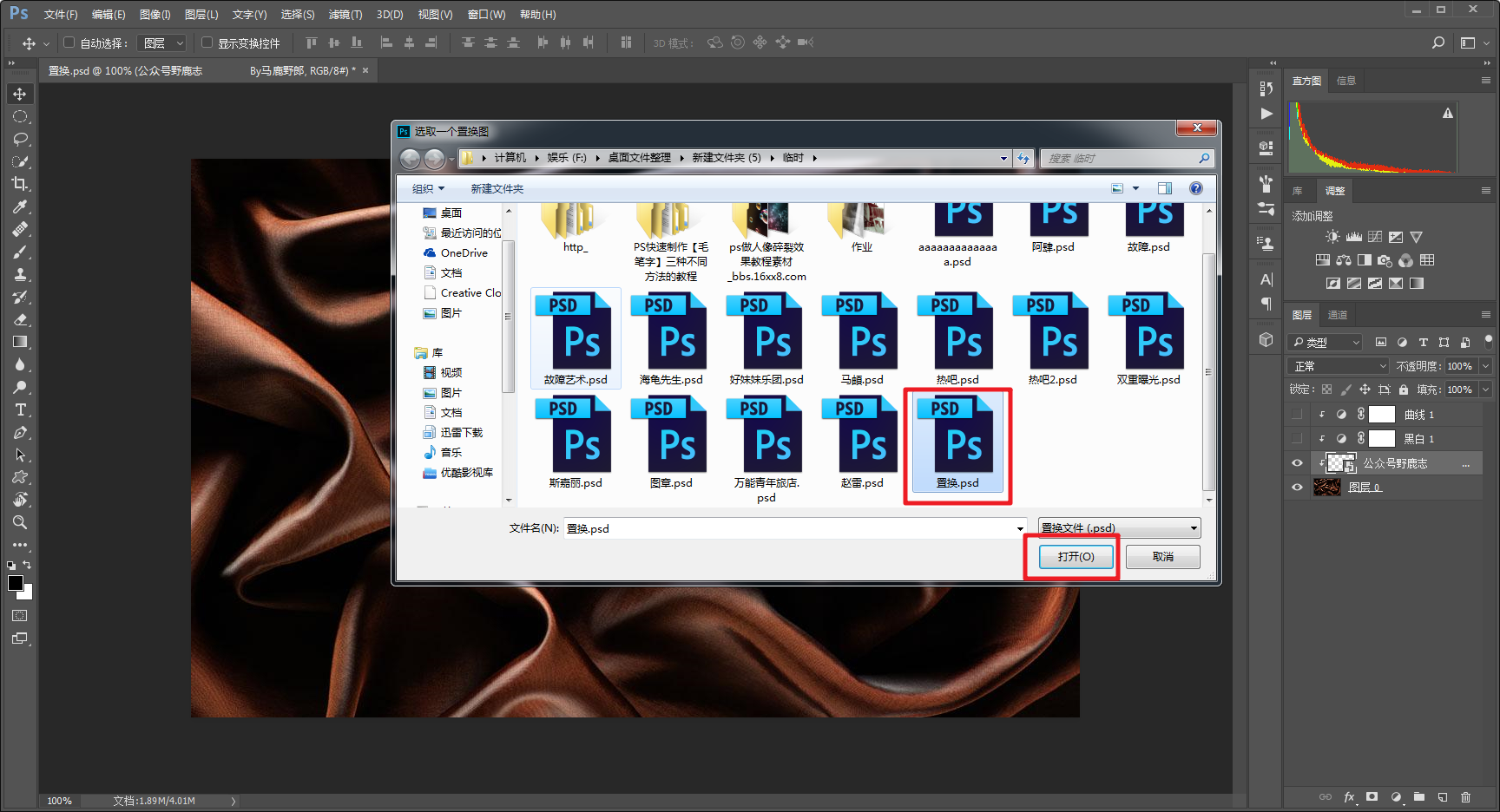Click the 打开(O) button
Image resolution: width=1500 pixels, height=812 pixels.
pyautogui.click(x=1076, y=557)
